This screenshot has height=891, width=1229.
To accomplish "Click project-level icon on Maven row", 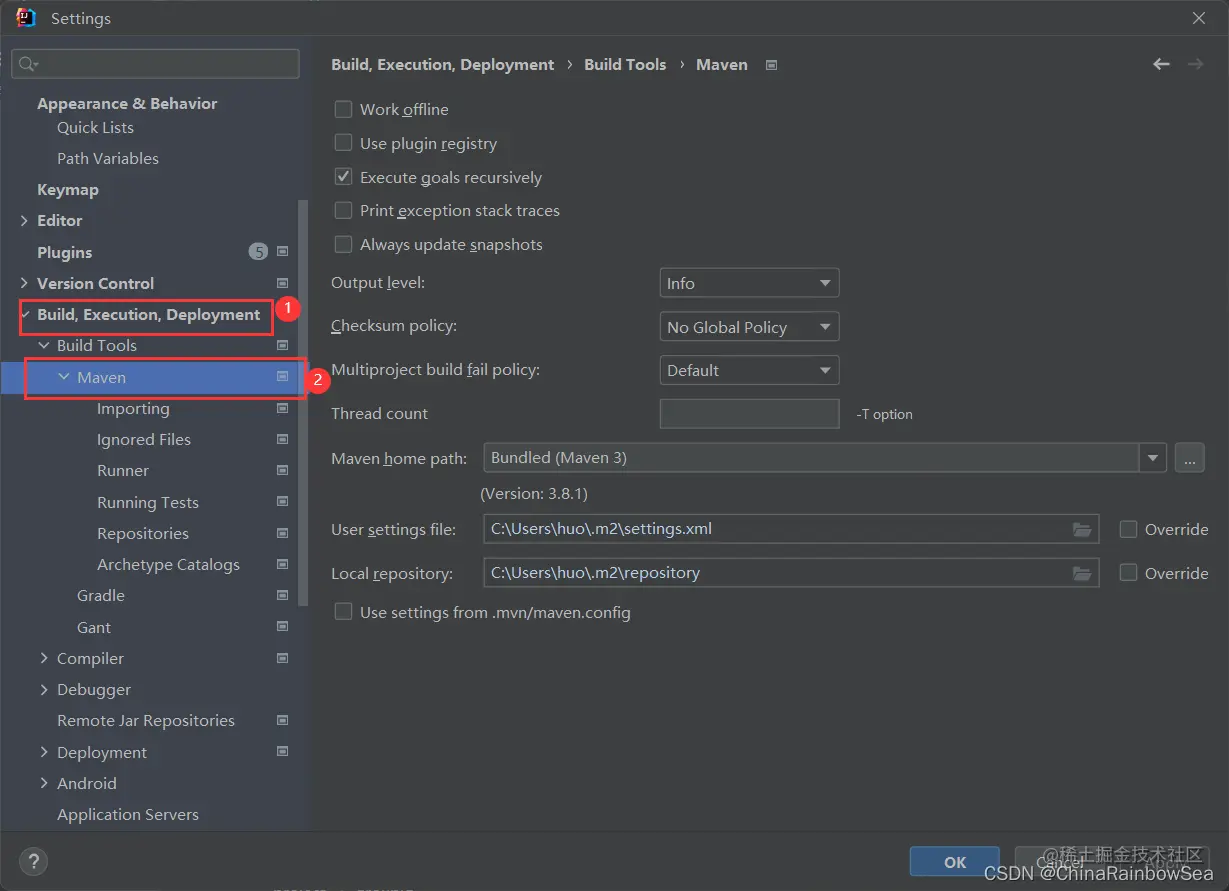I will click(283, 377).
